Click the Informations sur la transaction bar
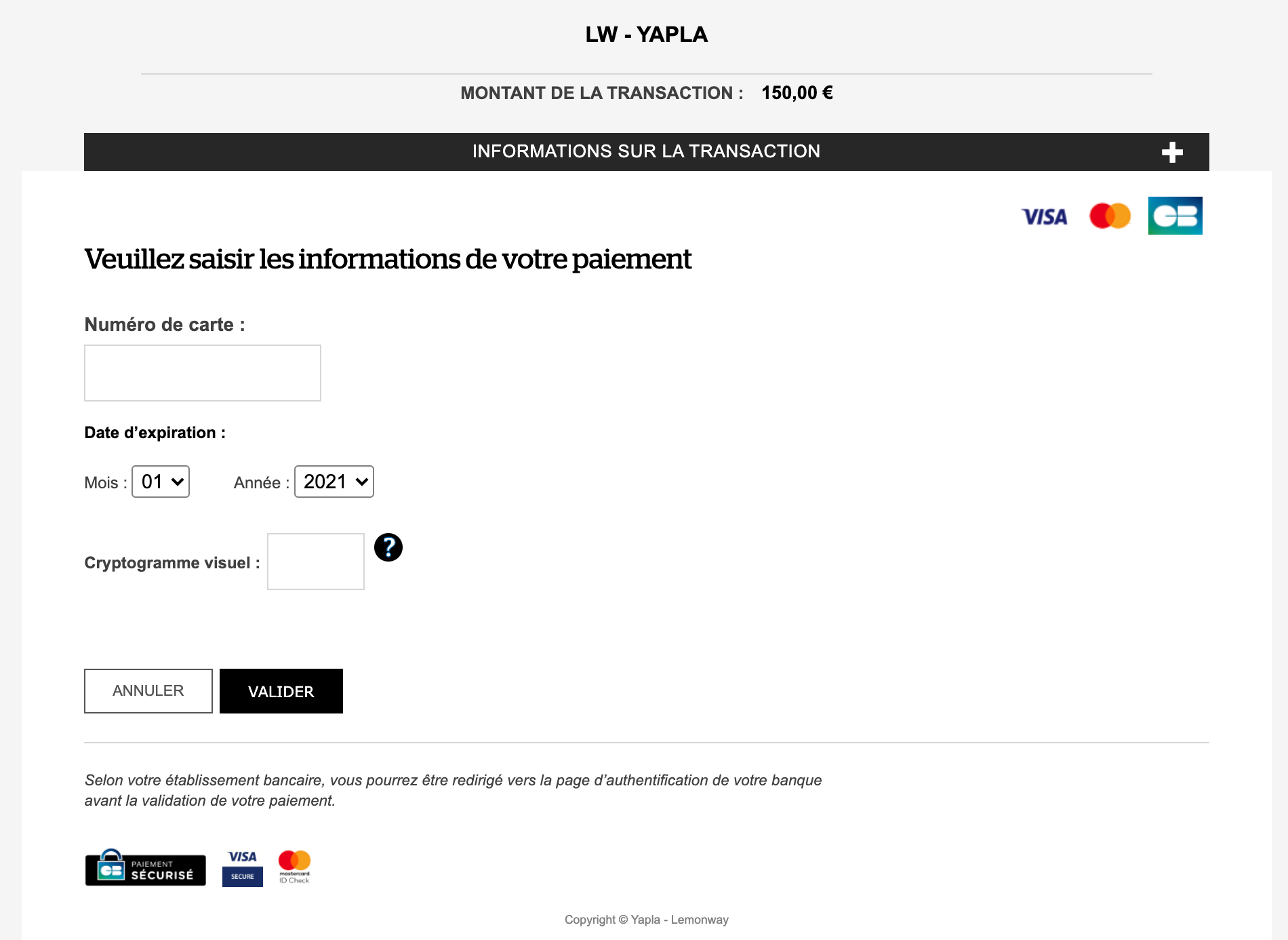The height and width of the screenshot is (940, 1288). [x=647, y=152]
